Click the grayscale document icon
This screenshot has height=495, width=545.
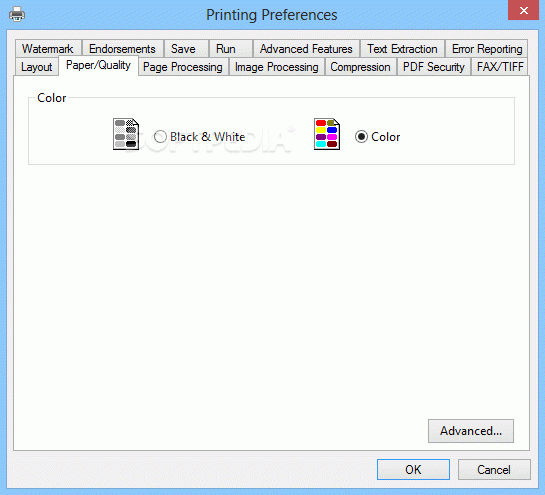(x=126, y=134)
